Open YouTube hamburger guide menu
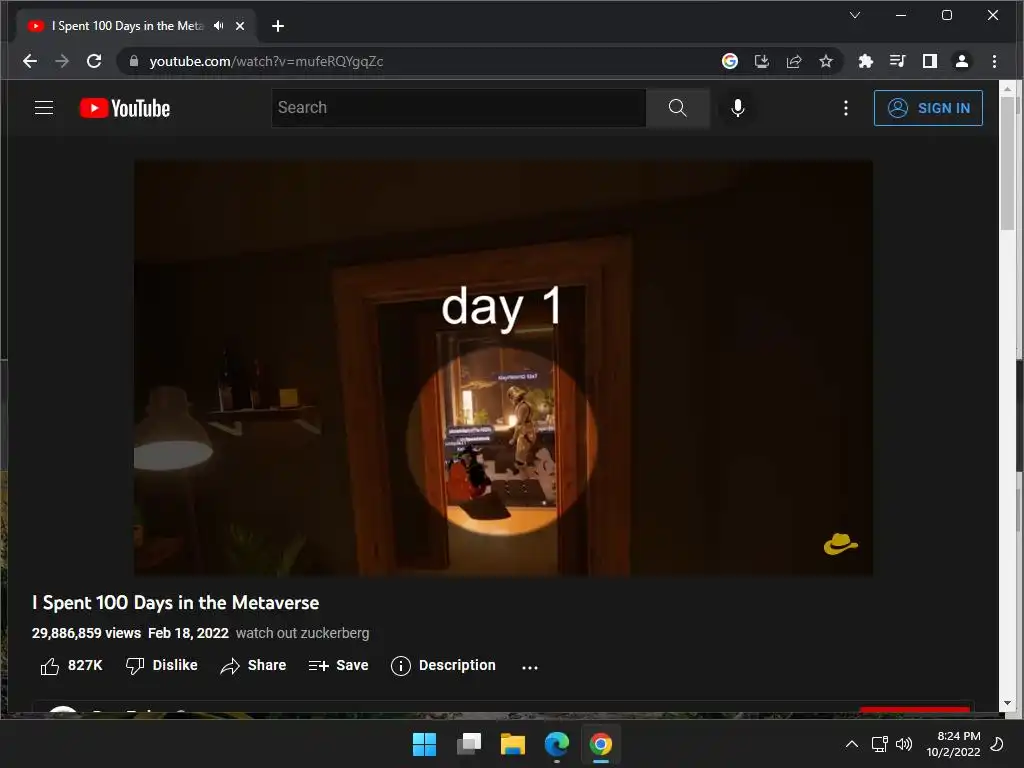 (x=44, y=108)
